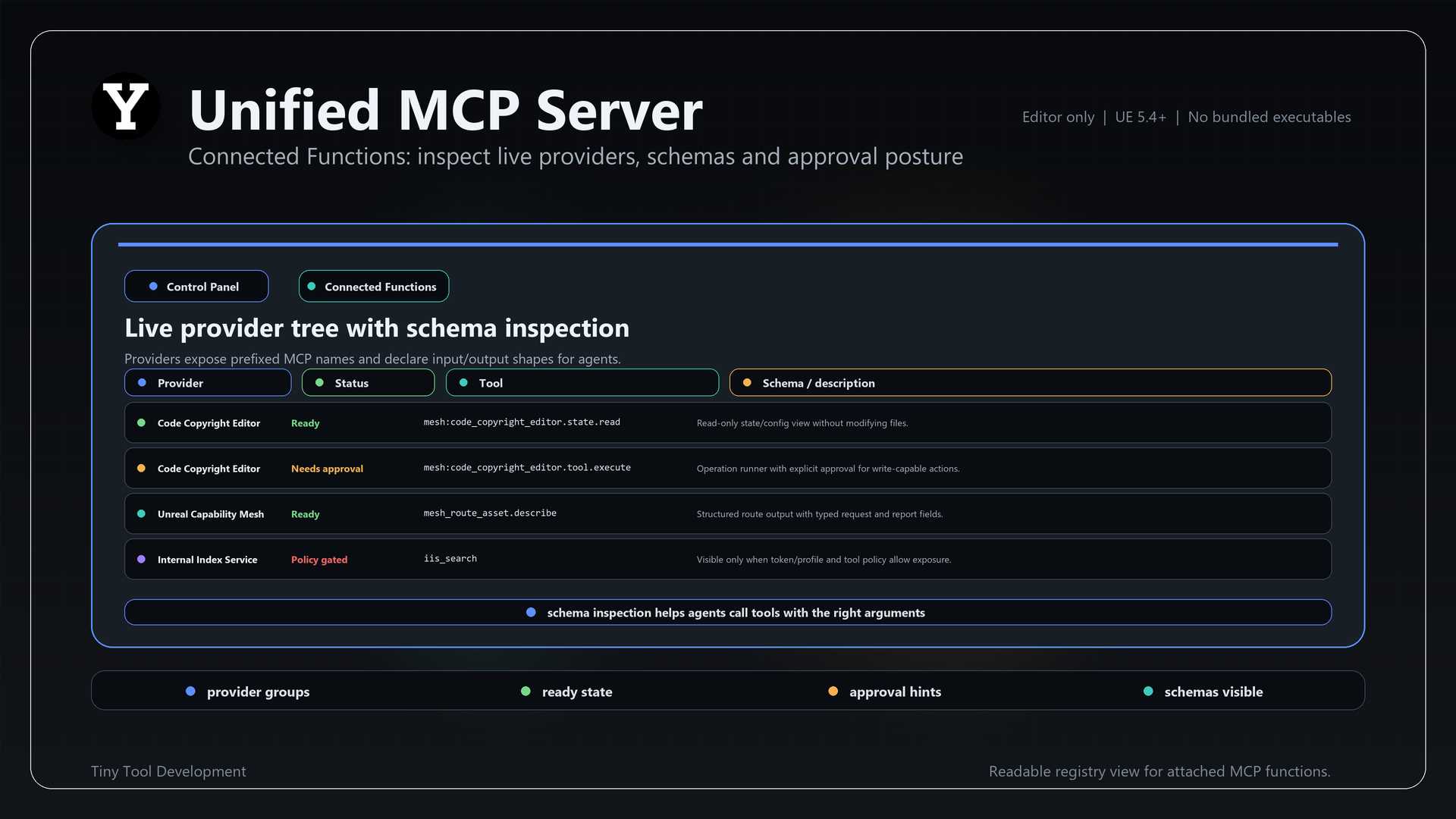Click the Y logo icon

126,106
